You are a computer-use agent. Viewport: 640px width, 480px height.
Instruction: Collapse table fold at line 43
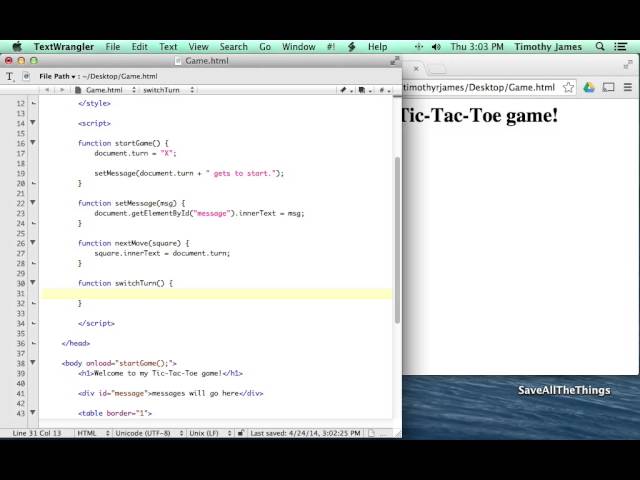click(x=33, y=413)
